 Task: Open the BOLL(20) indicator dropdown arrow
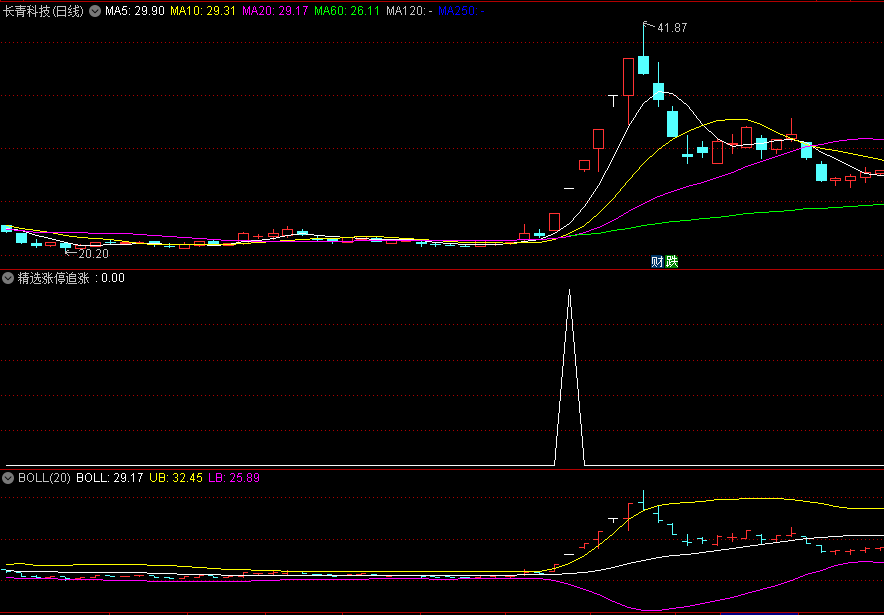(x=8, y=478)
